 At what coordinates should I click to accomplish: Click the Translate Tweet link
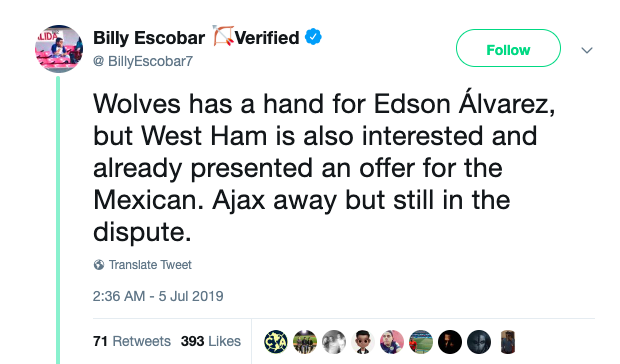click(150, 265)
